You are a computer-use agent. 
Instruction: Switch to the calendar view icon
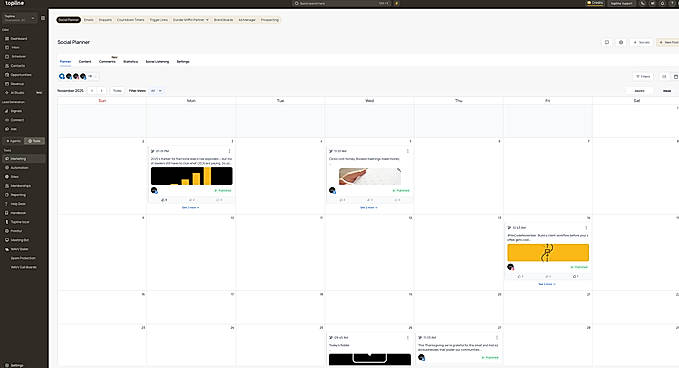pos(676,77)
